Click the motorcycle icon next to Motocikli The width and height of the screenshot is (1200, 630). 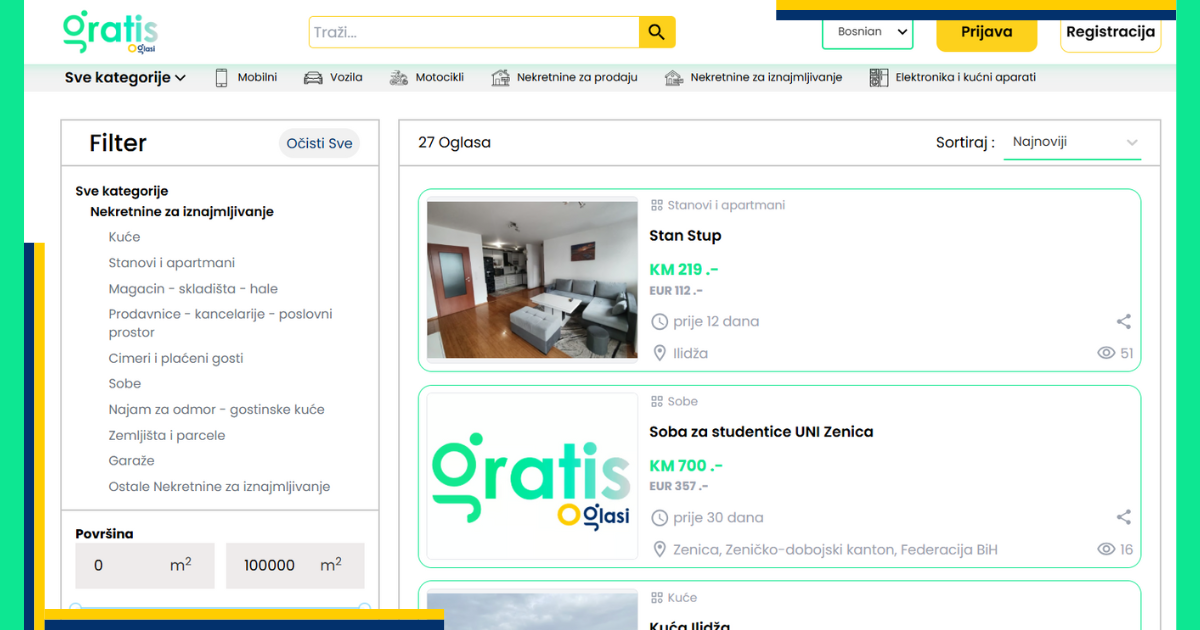(x=399, y=77)
